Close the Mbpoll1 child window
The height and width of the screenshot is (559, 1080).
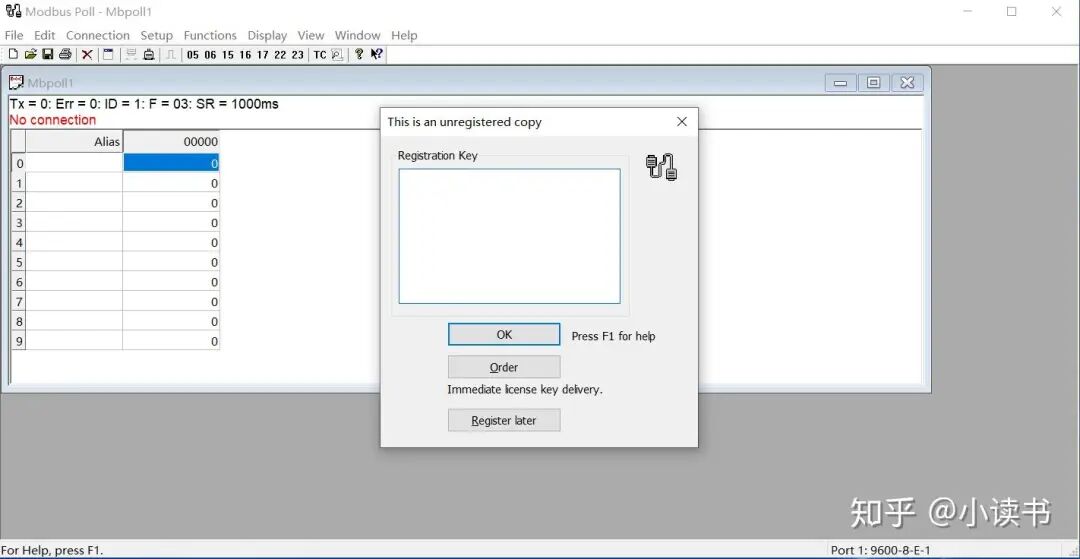tap(907, 83)
